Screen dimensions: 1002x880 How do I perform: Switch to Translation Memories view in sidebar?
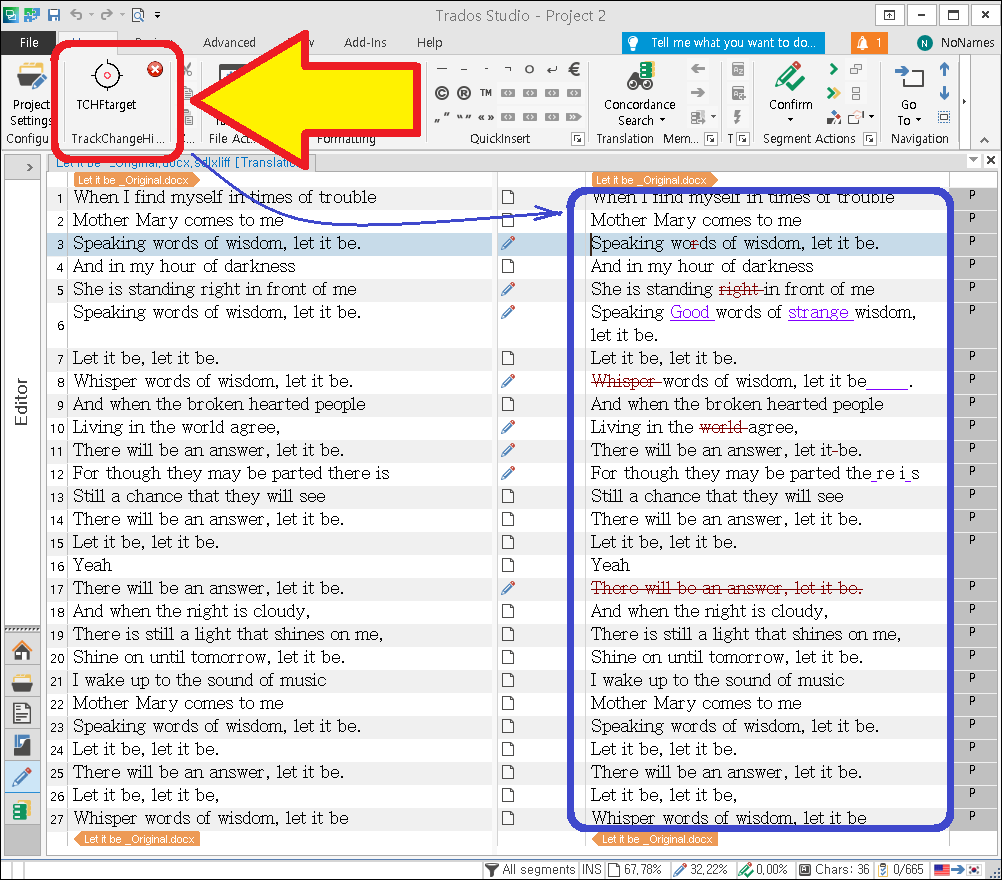22,810
